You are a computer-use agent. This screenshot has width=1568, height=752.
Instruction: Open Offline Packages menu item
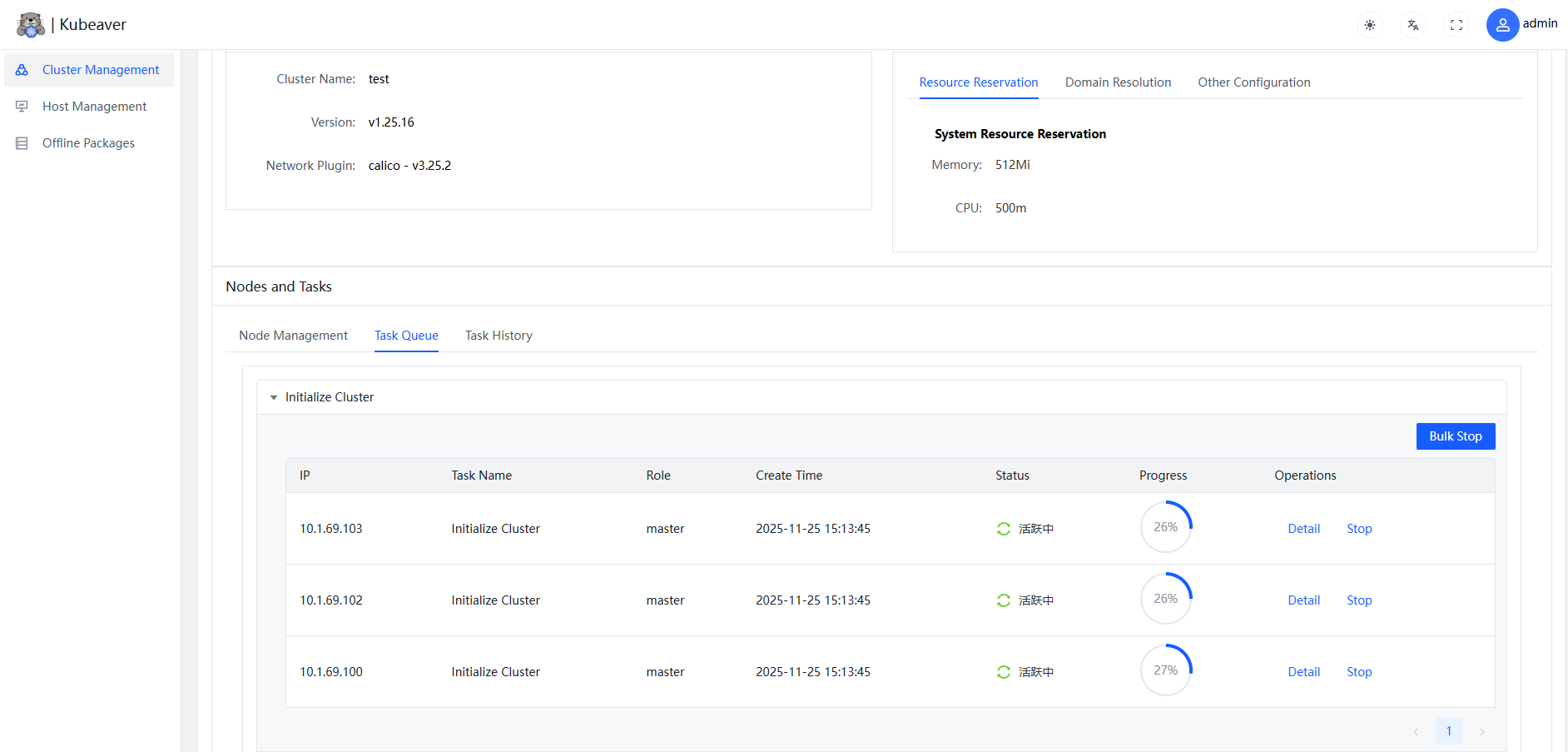click(x=89, y=143)
